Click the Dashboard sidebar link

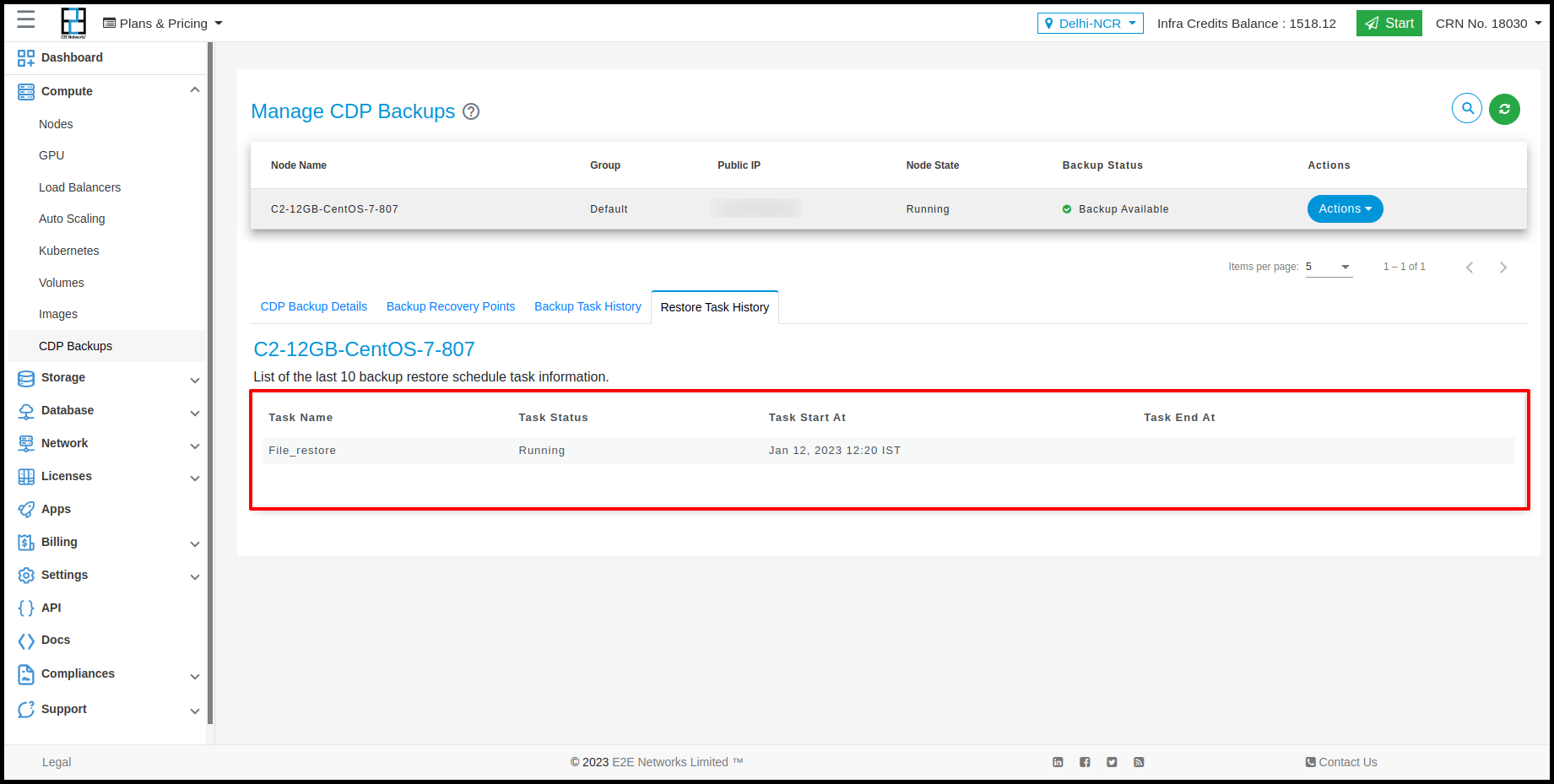point(72,57)
